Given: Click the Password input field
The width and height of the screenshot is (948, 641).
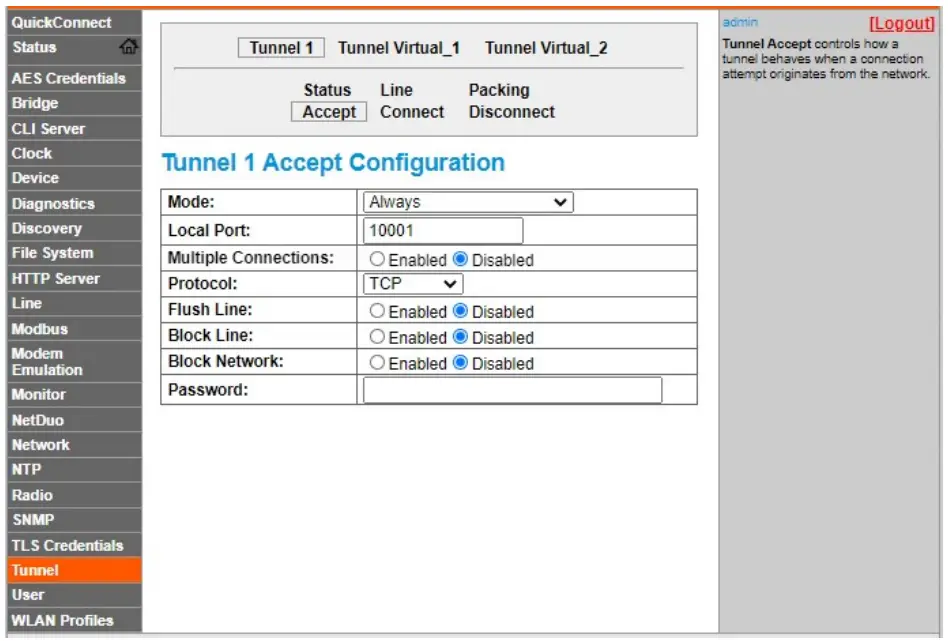Looking at the screenshot, I should (512, 390).
